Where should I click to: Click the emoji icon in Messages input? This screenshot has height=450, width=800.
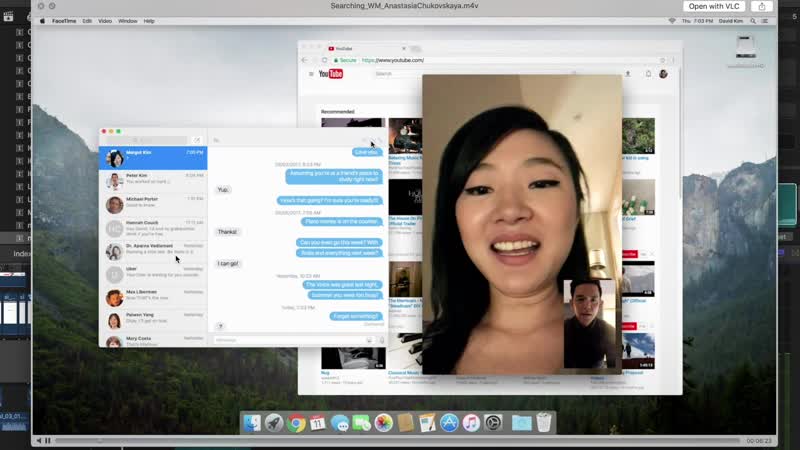pos(369,340)
